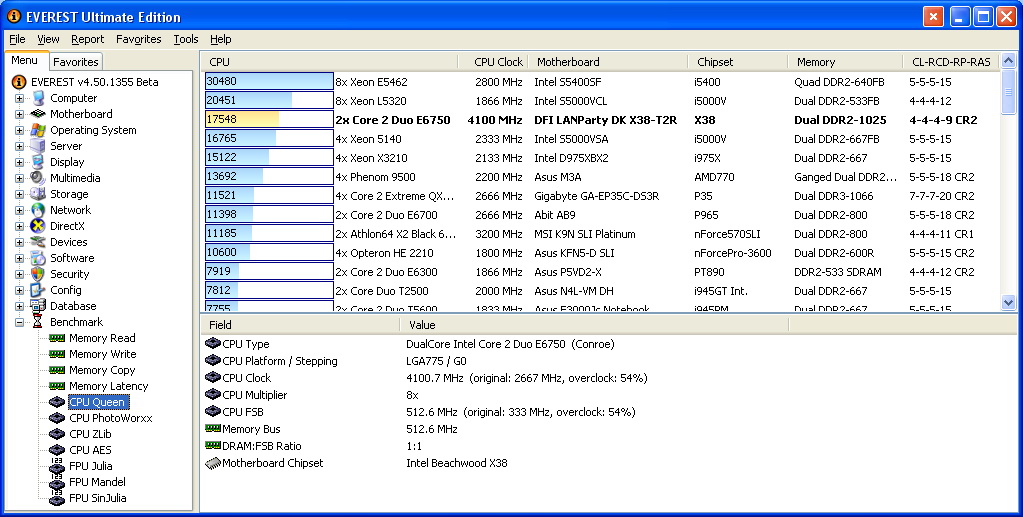Sort by the CL-RCD-RP-RAS column header
The width and height of the screenshot is (1023, 517).
(x=951, y=62)
